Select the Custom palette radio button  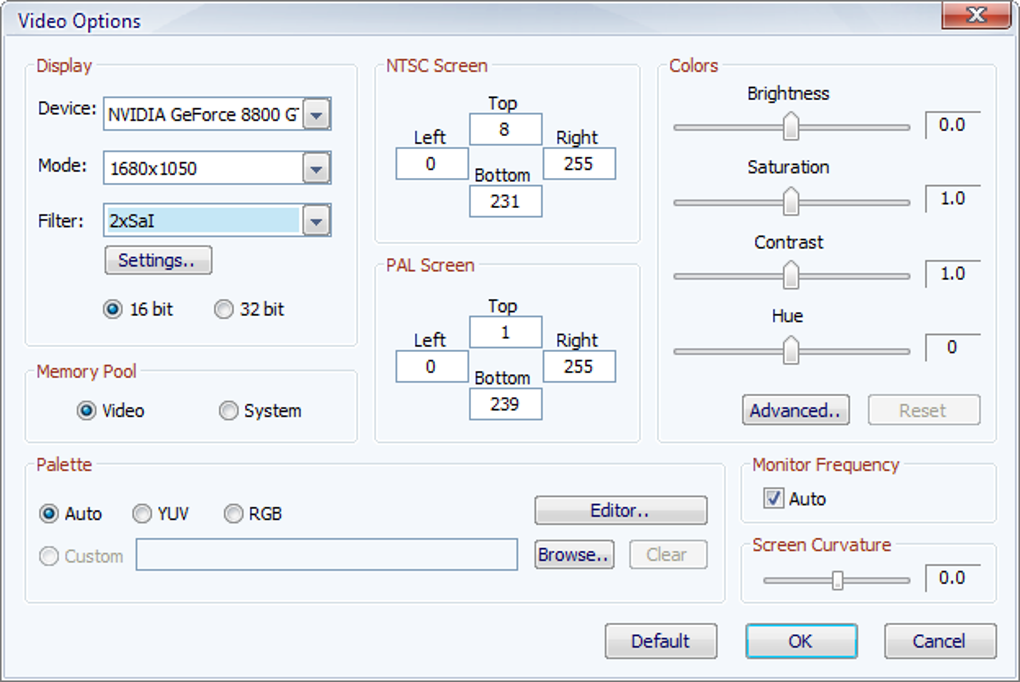pyautogui.click(x=49, y=556)
